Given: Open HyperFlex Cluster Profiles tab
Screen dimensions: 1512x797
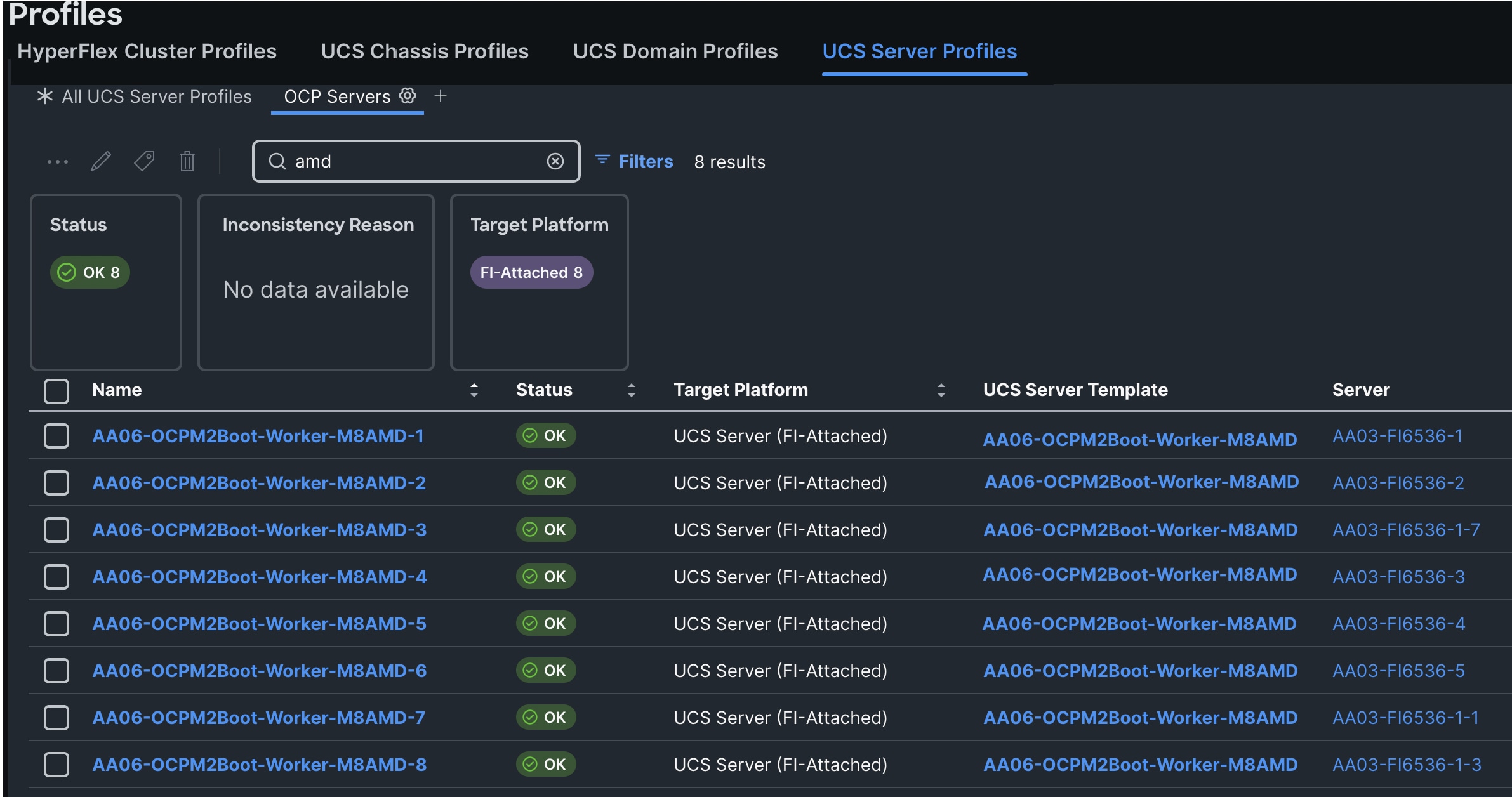Looking at the screenshot, I should (x=147, y=51).
